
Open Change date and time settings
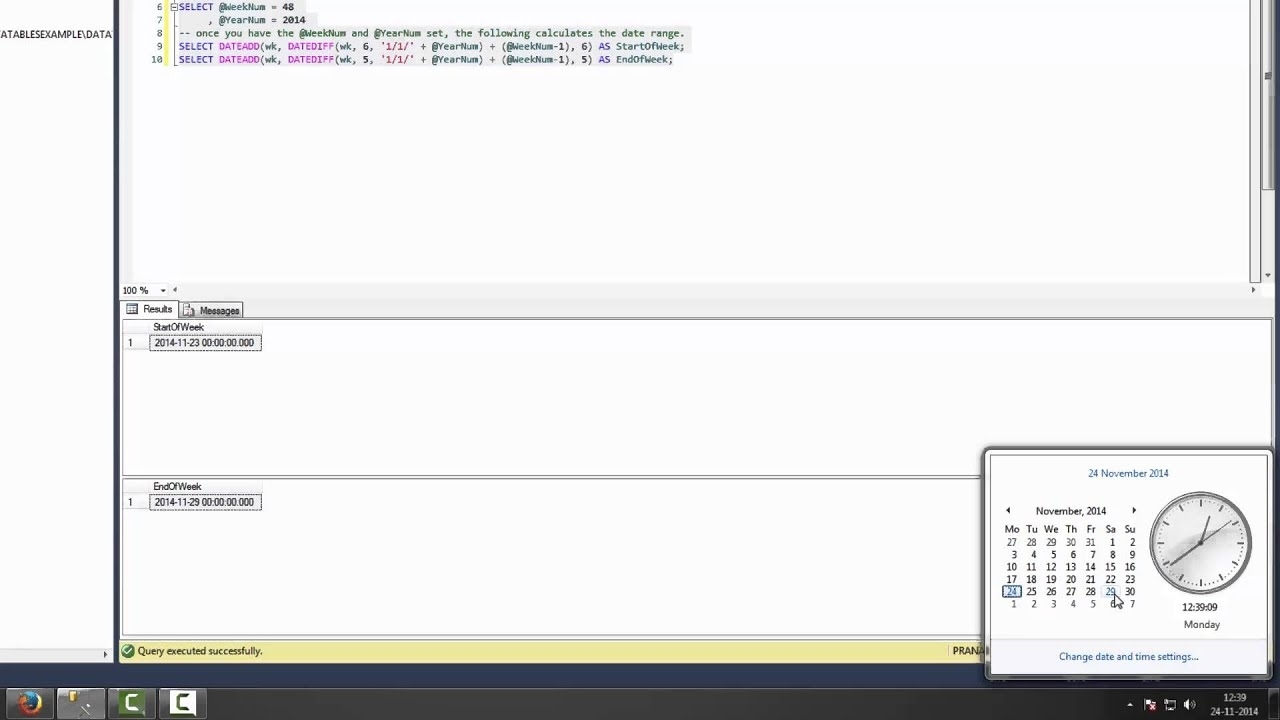coord(1128,657)
